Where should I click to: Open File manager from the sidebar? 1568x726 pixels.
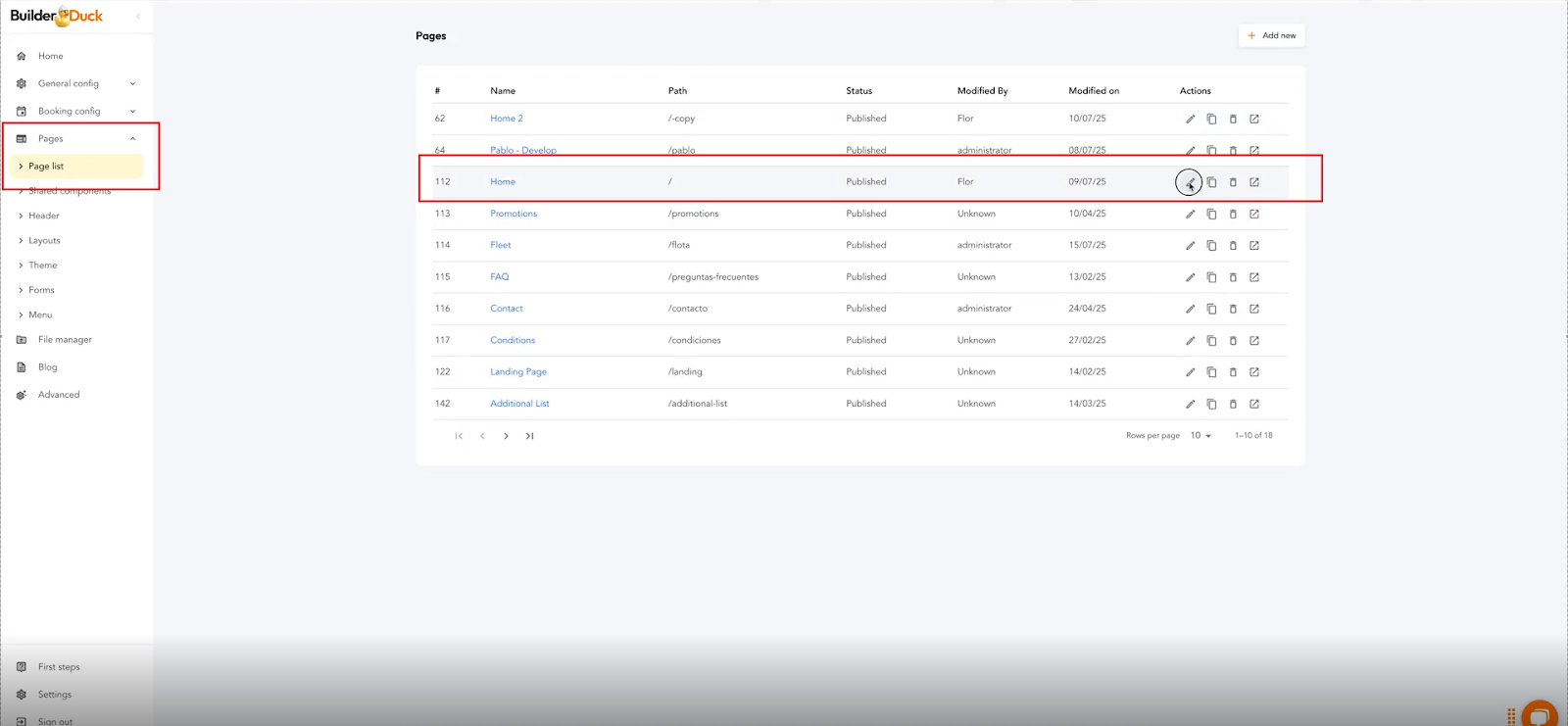tap(65, 340)
